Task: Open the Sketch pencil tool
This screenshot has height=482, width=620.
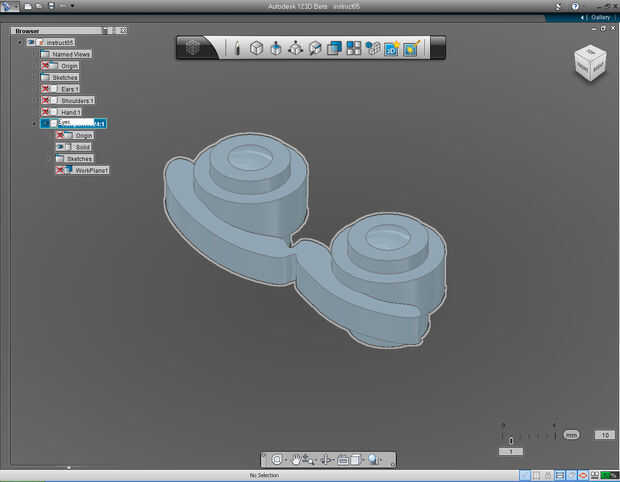Action: coord(237,48)
